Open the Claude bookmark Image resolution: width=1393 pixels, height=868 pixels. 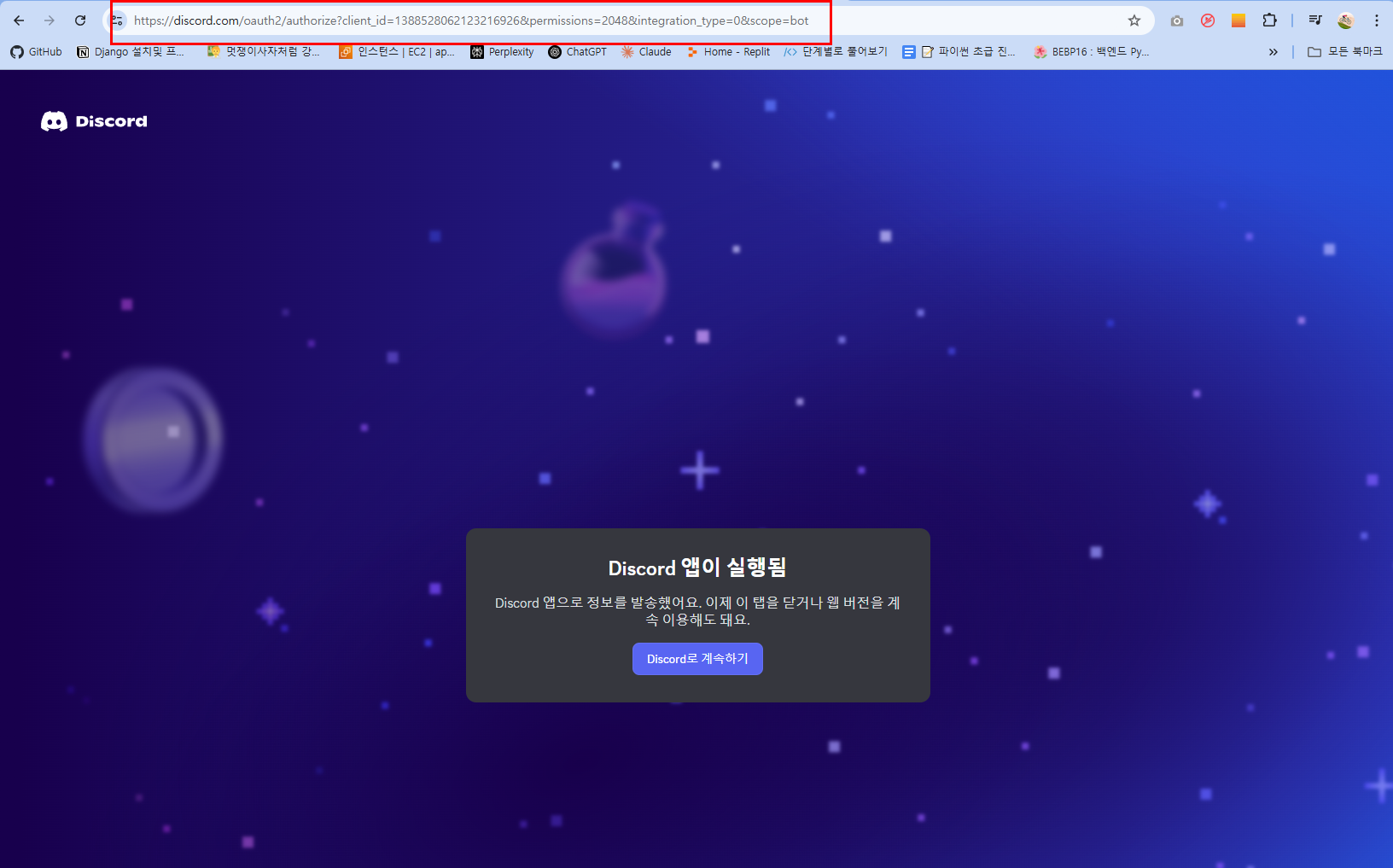(646, 52)
